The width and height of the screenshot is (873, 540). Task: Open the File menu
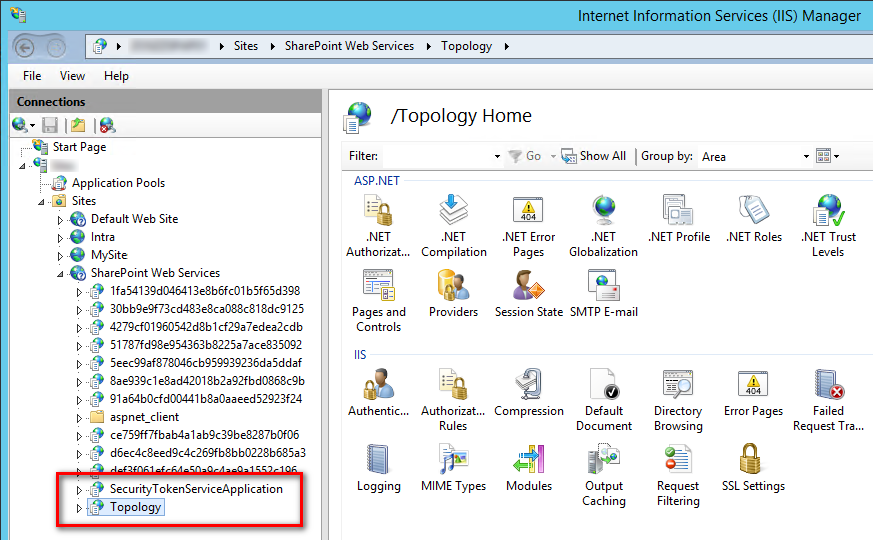point(32,76)
